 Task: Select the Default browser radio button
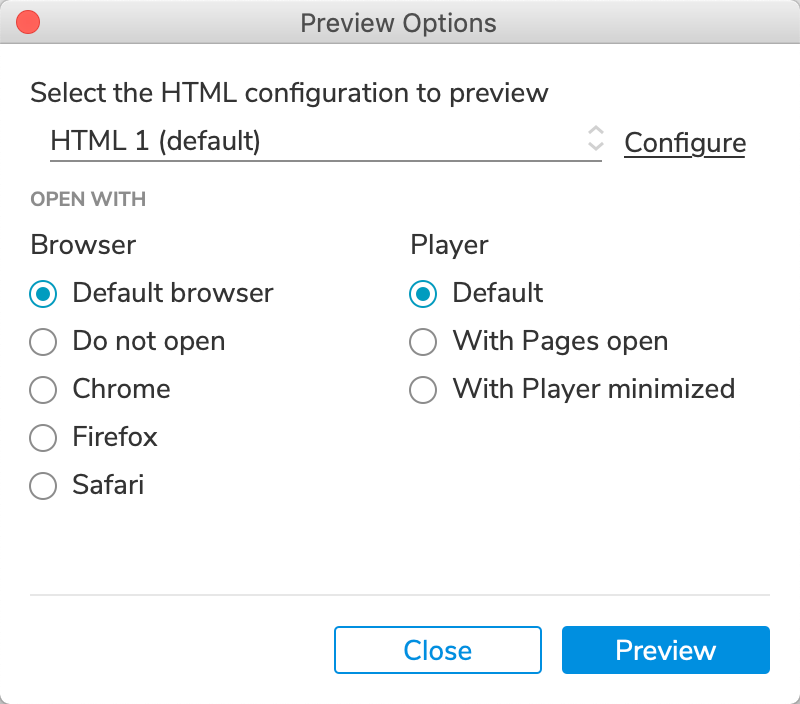[x=43, y=294]
